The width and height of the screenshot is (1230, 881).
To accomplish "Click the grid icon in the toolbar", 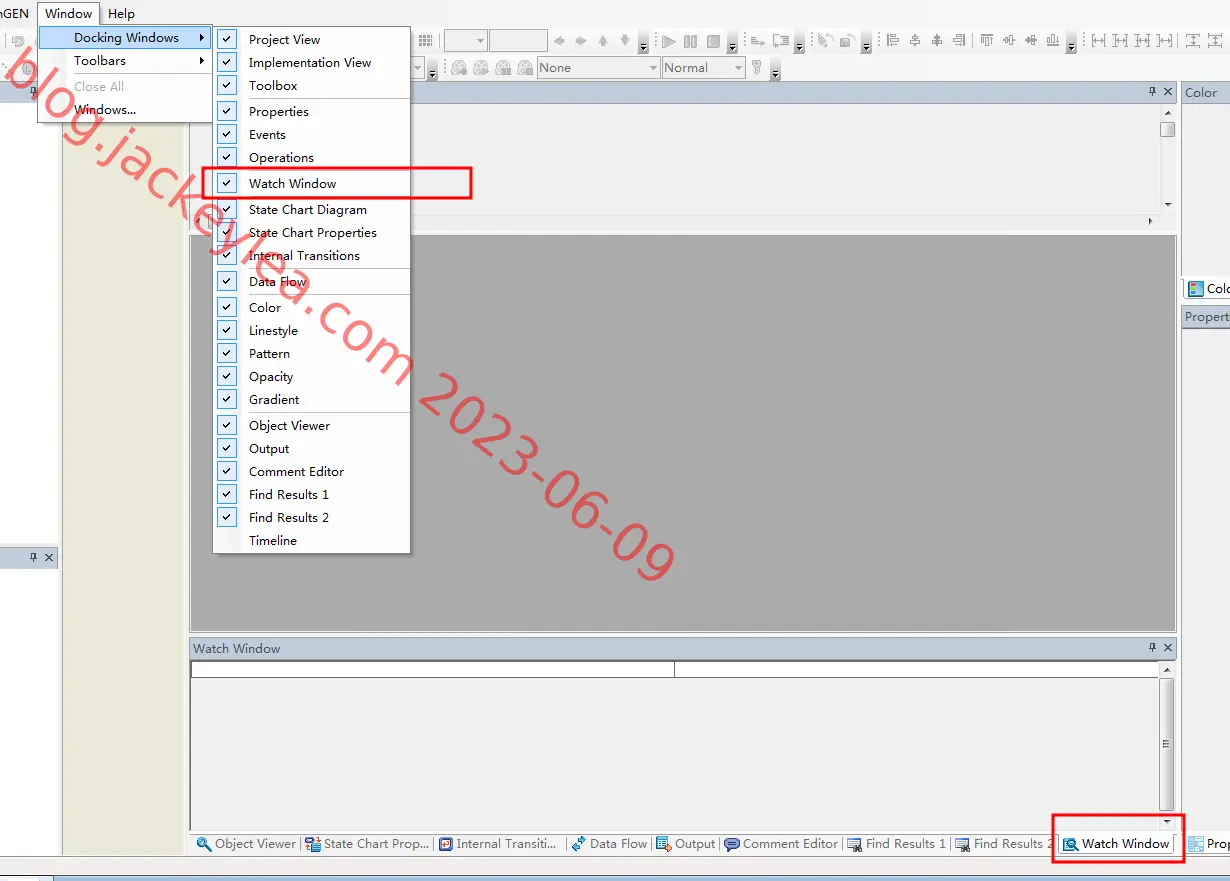I will (x=425, y=41).
